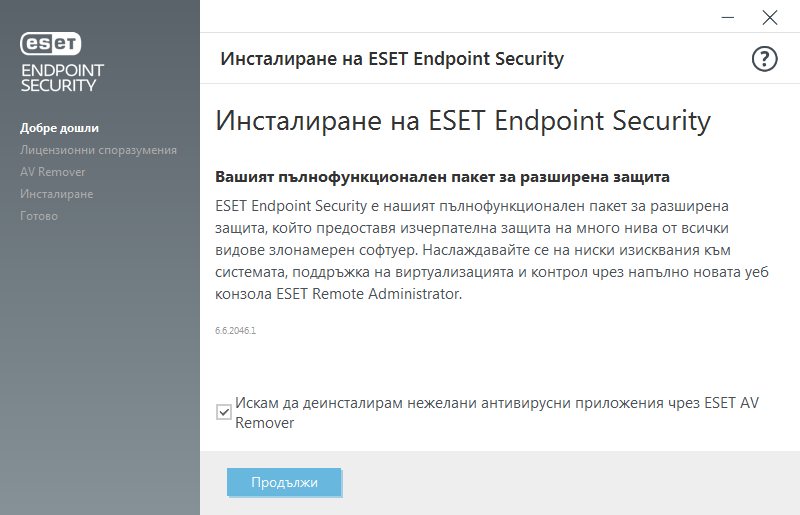800x515 pixels.
Task: Click empty sidebar area below Готово
Action: click(100, 370)
